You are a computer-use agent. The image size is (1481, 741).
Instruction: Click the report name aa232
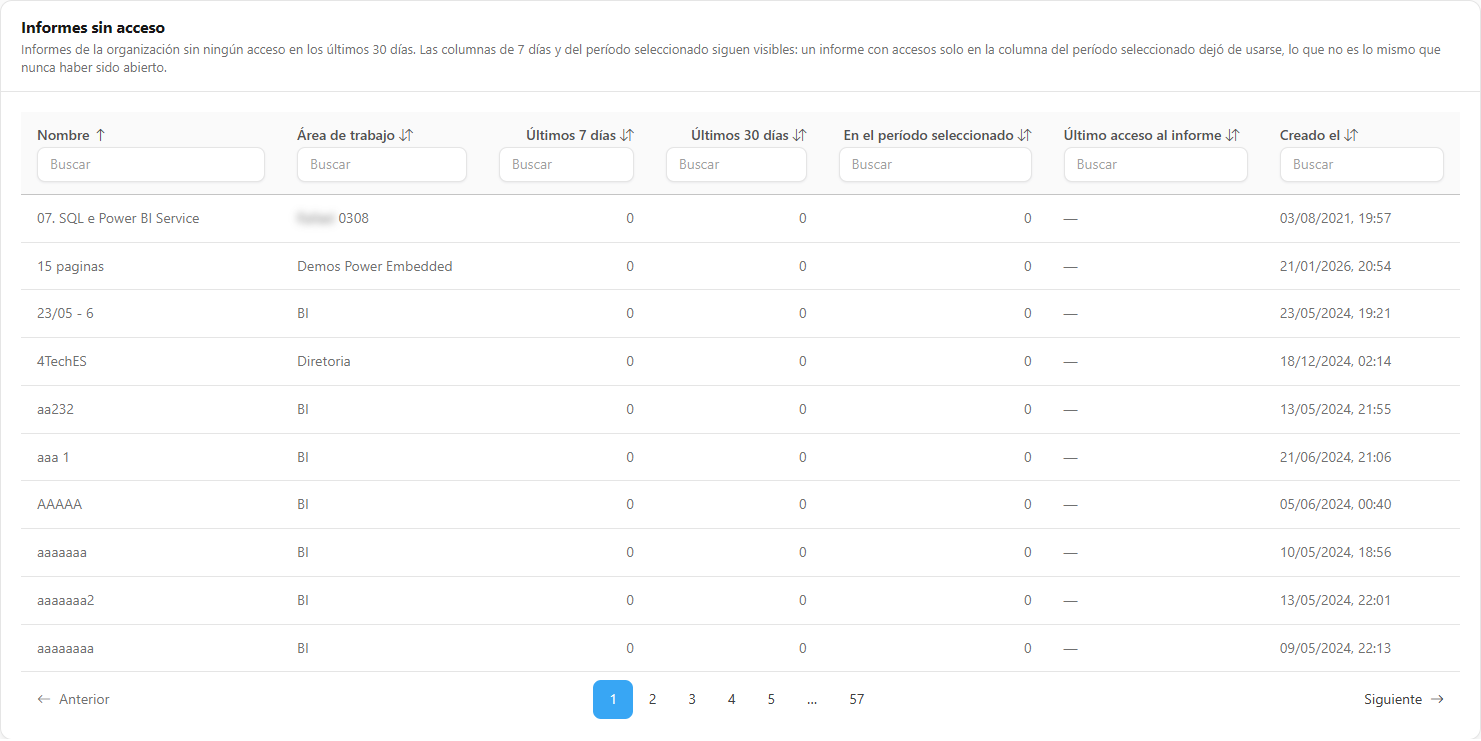tap(56, 410)
